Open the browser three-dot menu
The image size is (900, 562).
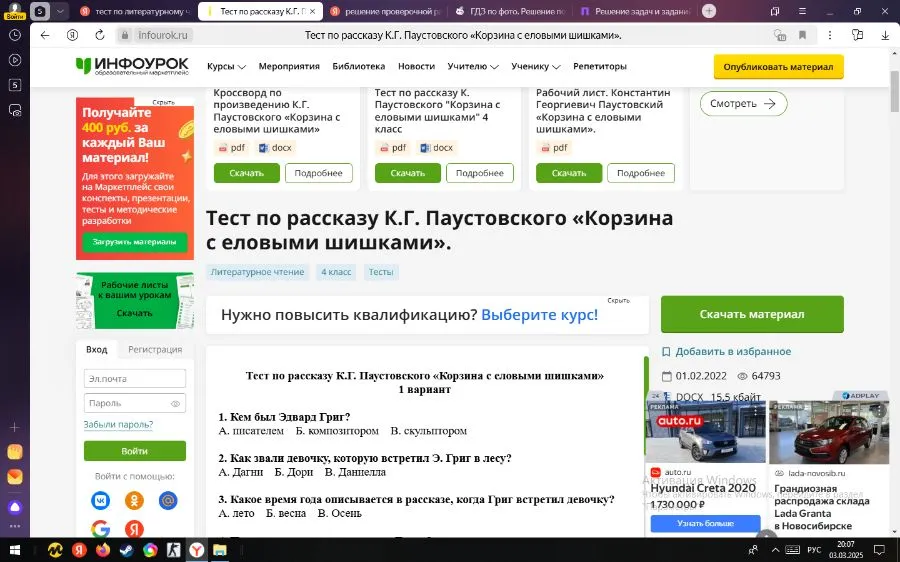829,35
